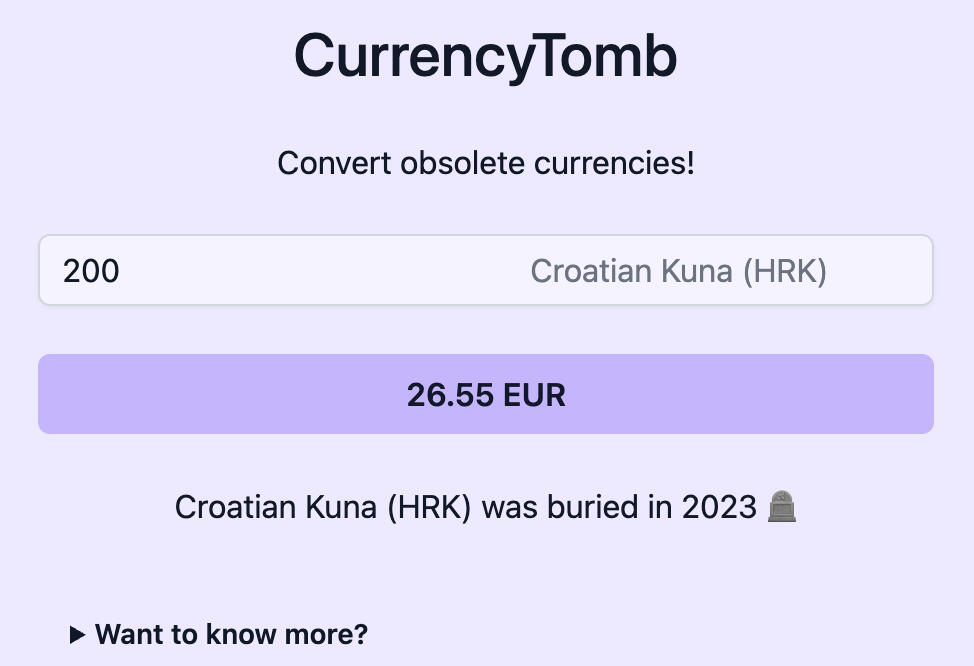This screenshot has width=974, height=666.
Task: Click the 'Want to know more?' label text
Action: pos(231,634)
